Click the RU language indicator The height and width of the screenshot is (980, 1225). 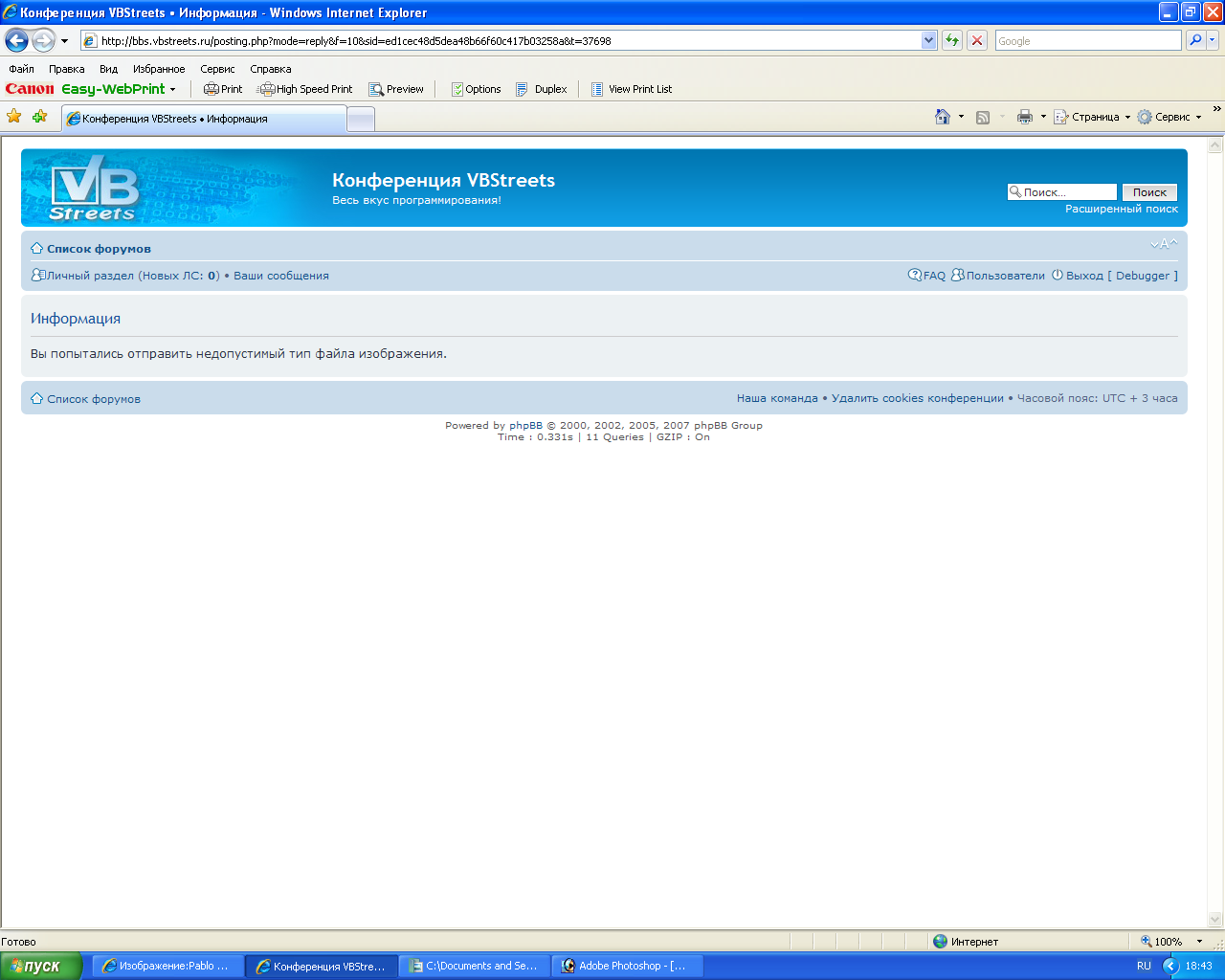tap(1144, 966)
